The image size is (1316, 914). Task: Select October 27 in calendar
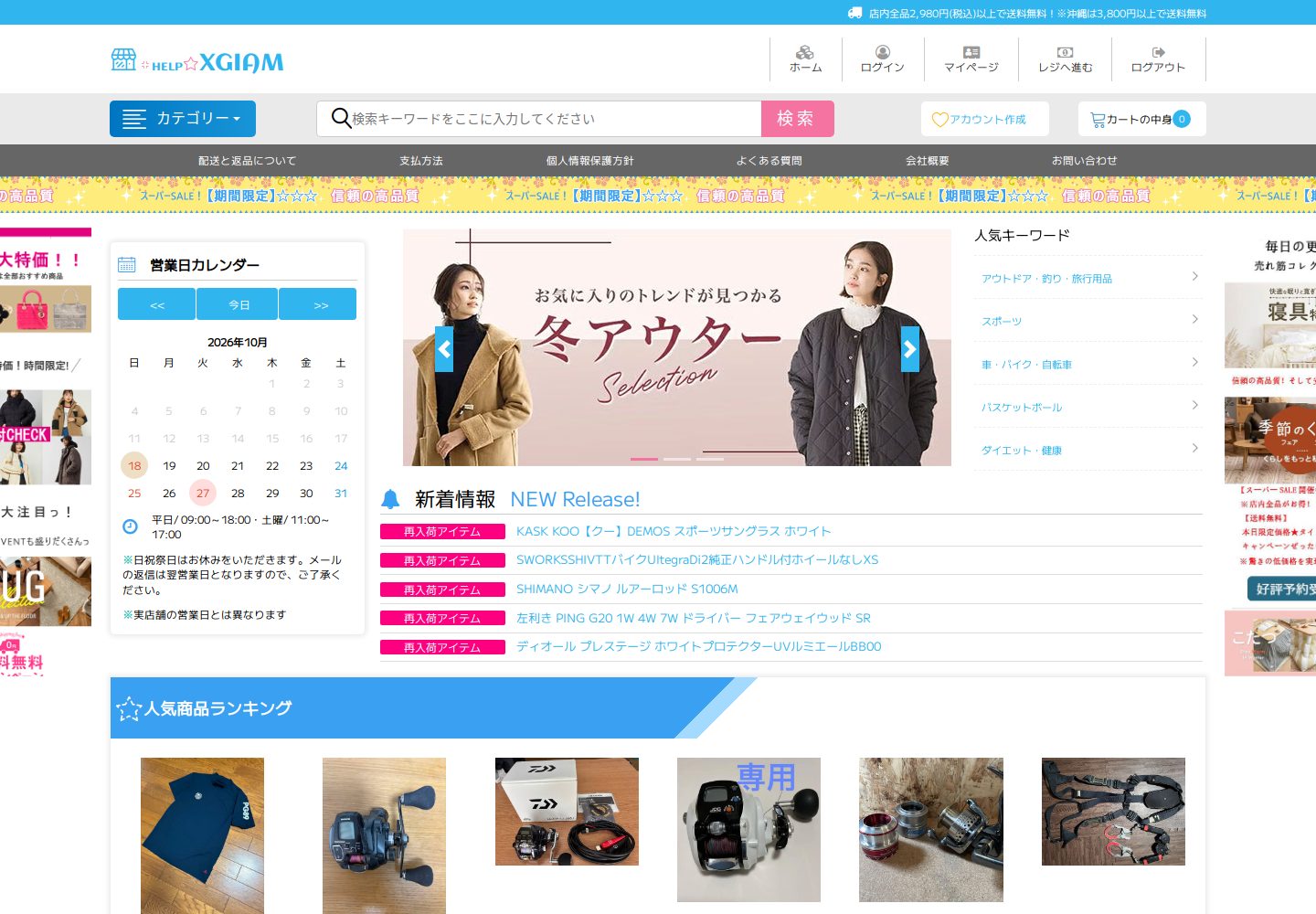(203, 493)
